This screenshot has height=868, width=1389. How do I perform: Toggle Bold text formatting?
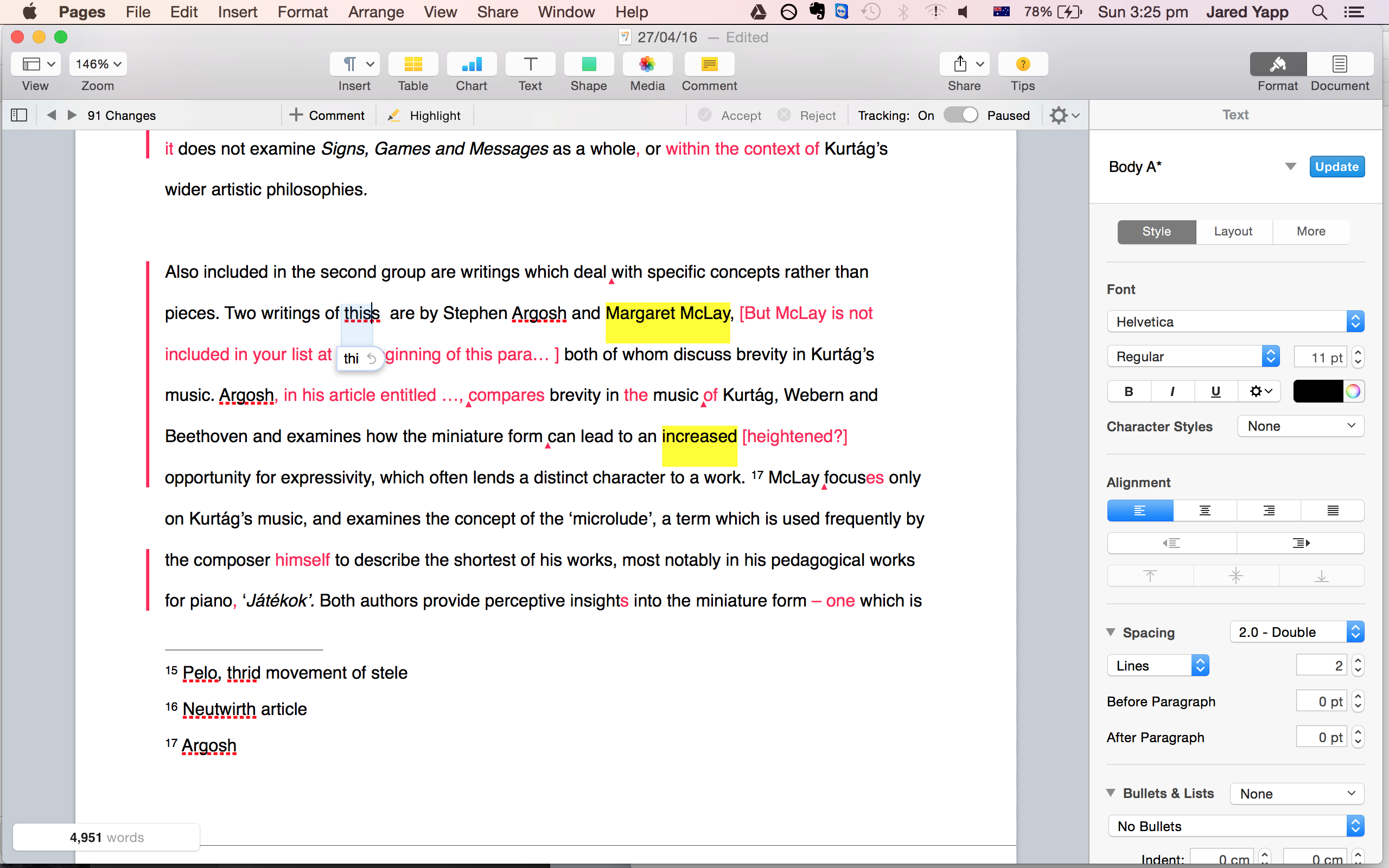[1129, 392]
